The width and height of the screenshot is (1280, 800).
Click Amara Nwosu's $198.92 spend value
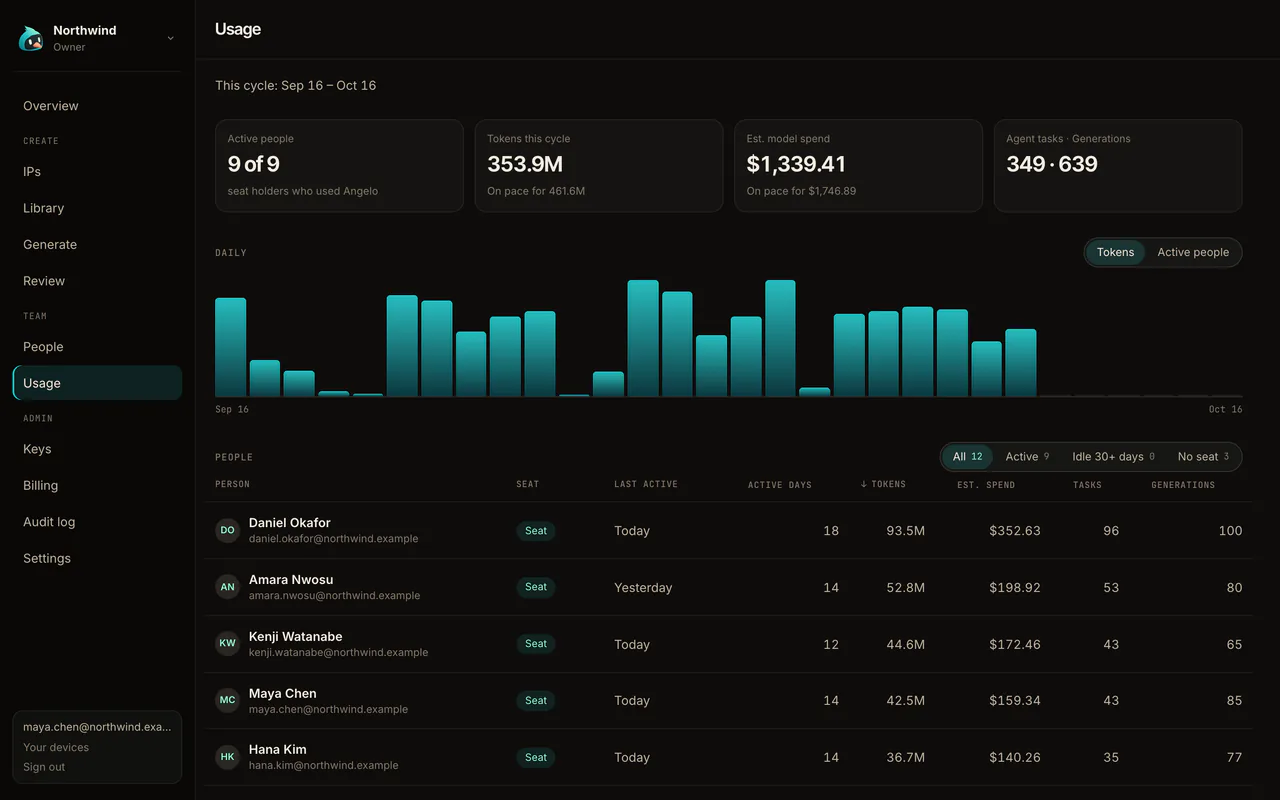tap(1015, 588)
